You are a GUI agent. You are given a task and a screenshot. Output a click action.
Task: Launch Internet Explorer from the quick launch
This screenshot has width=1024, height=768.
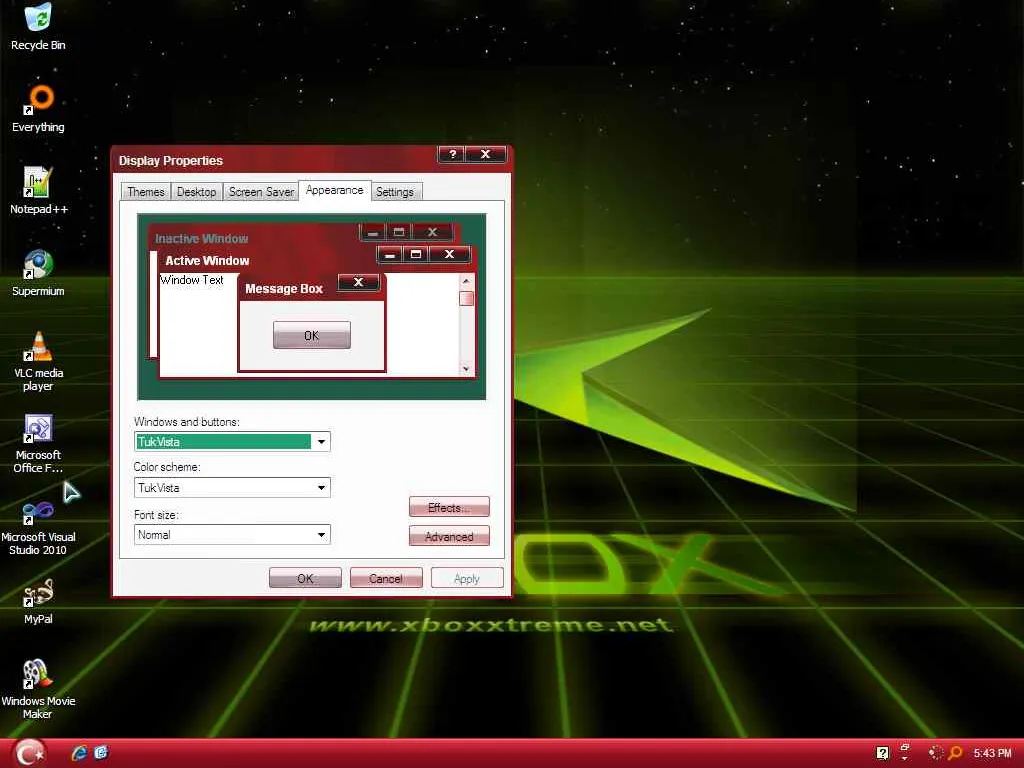(79, 753)
